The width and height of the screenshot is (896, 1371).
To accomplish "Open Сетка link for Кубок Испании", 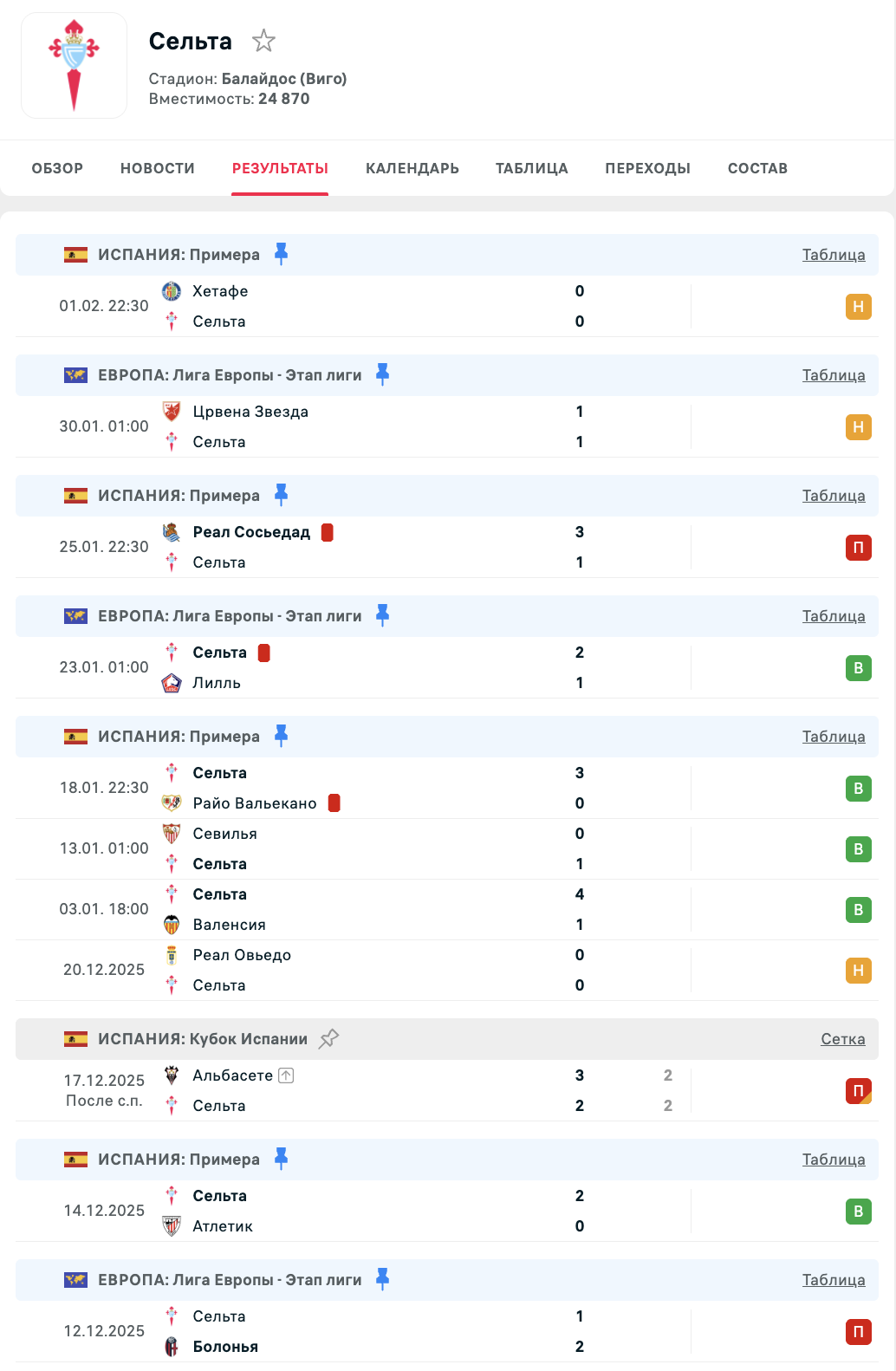I will point(842,1039).
